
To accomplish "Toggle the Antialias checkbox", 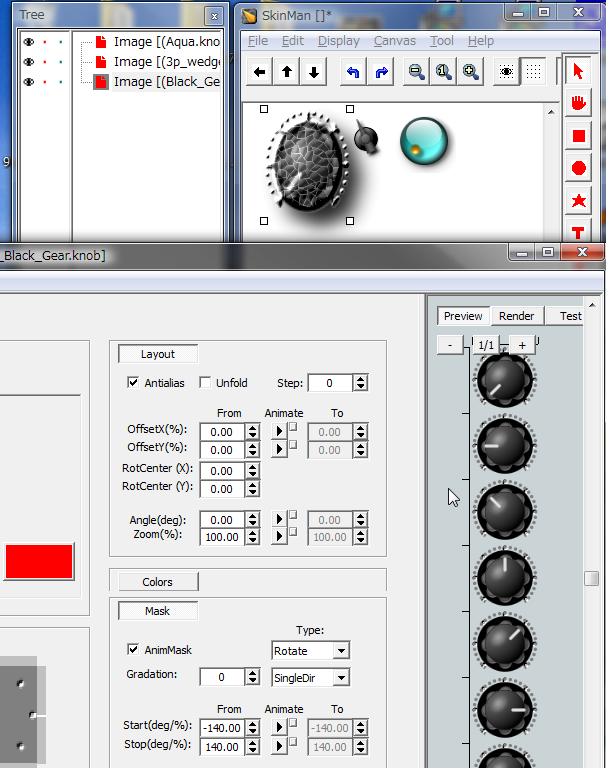I will (133, 383).
